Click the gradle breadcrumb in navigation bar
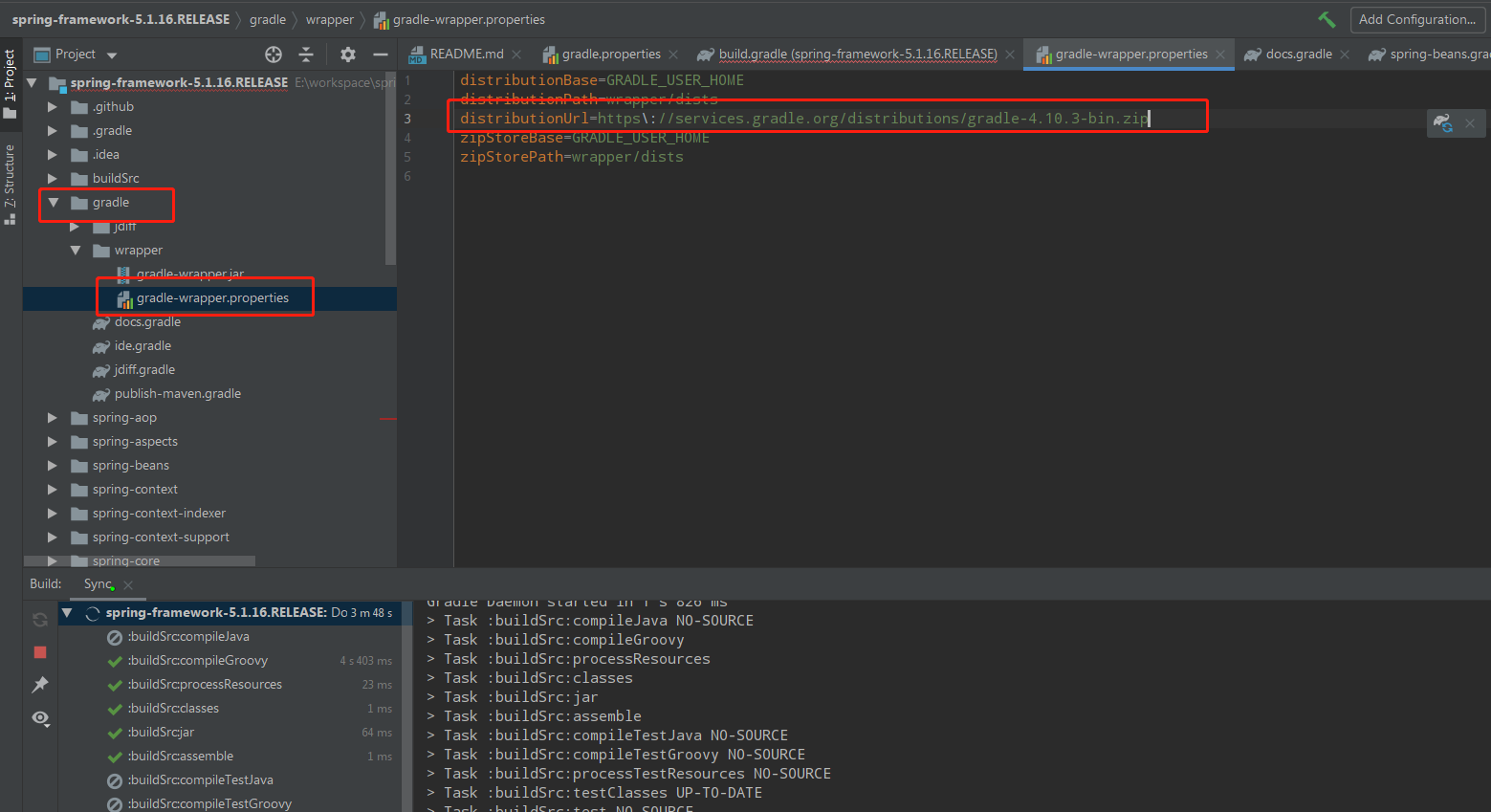 click(268, 19)
